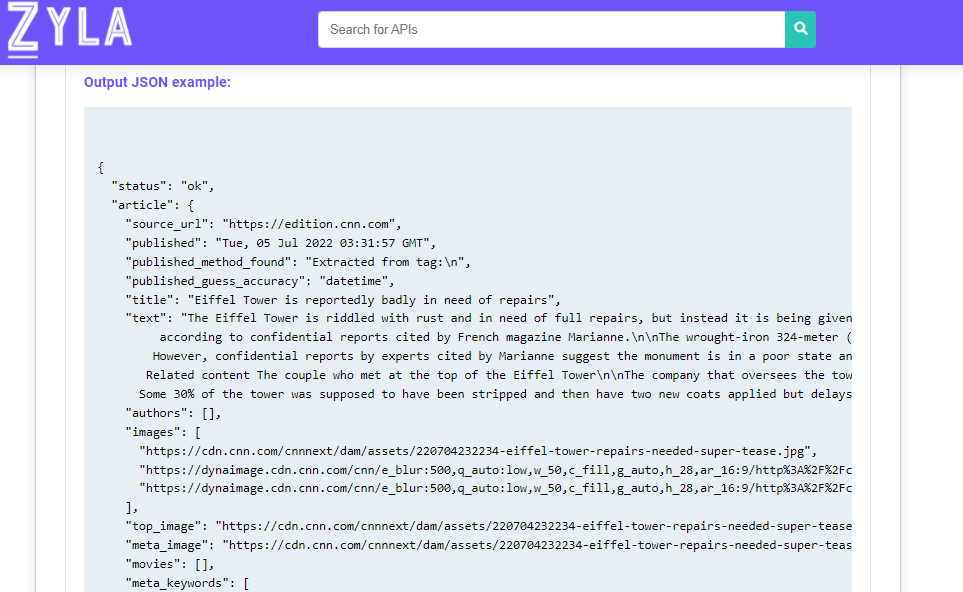Select the second dynaimage.cdn.cnn.com URL line
The width and height of the screenshot is (963, 592).
(495, 488)
